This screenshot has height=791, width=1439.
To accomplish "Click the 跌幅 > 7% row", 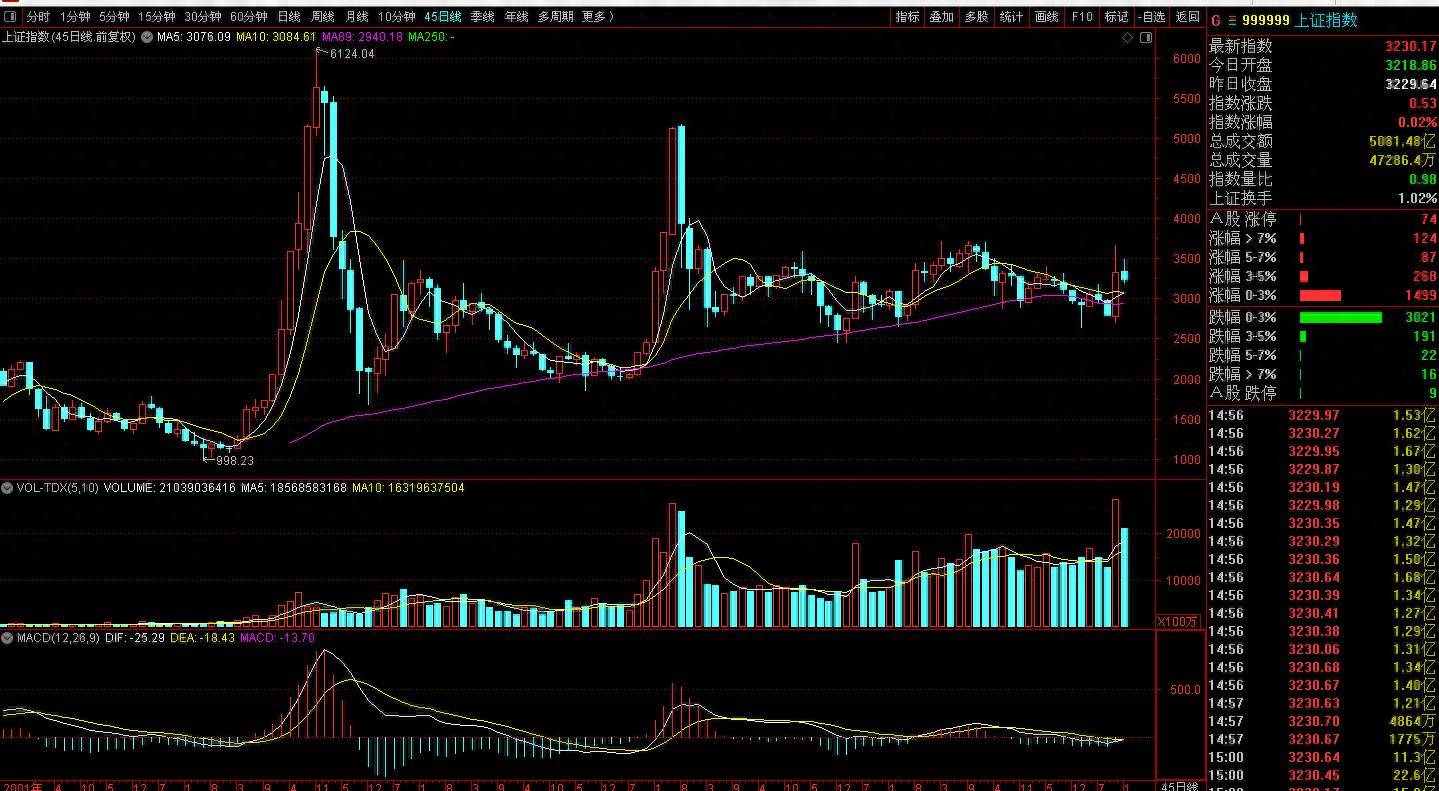I will click(x=1322, y=374).
